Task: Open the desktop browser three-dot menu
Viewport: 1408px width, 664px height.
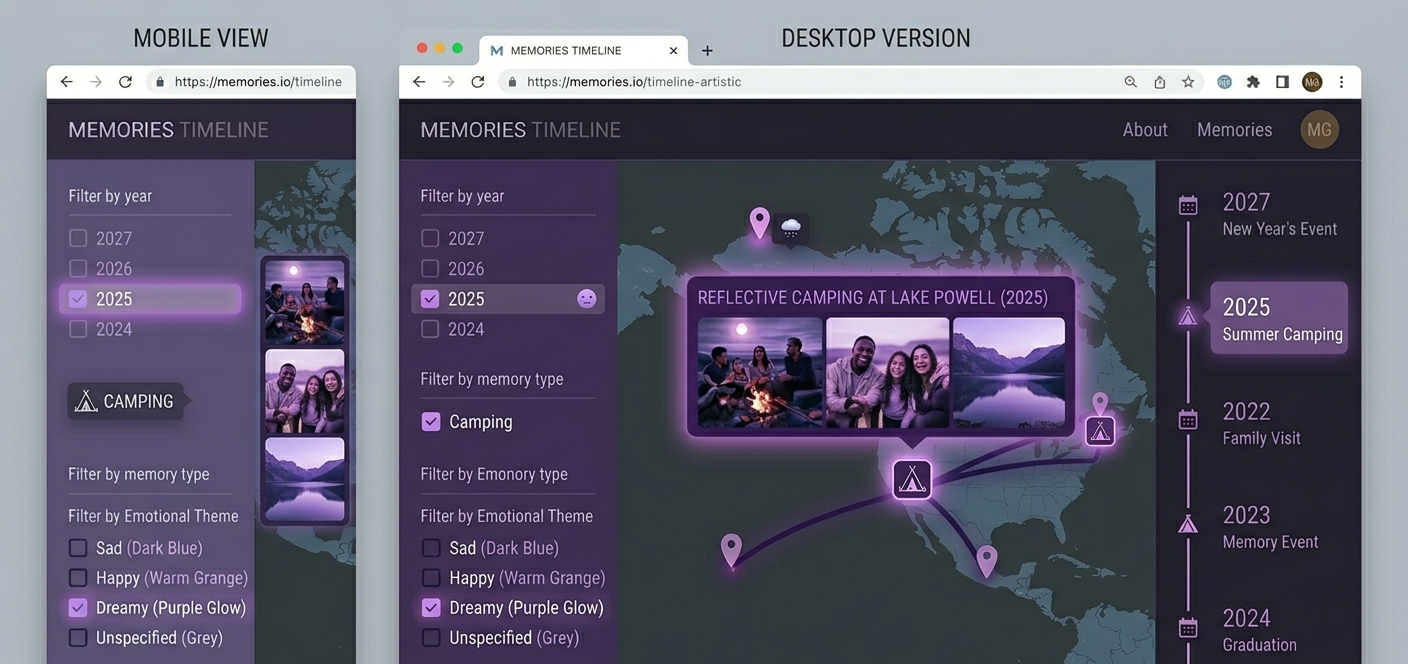Action: click(1342, 82)
